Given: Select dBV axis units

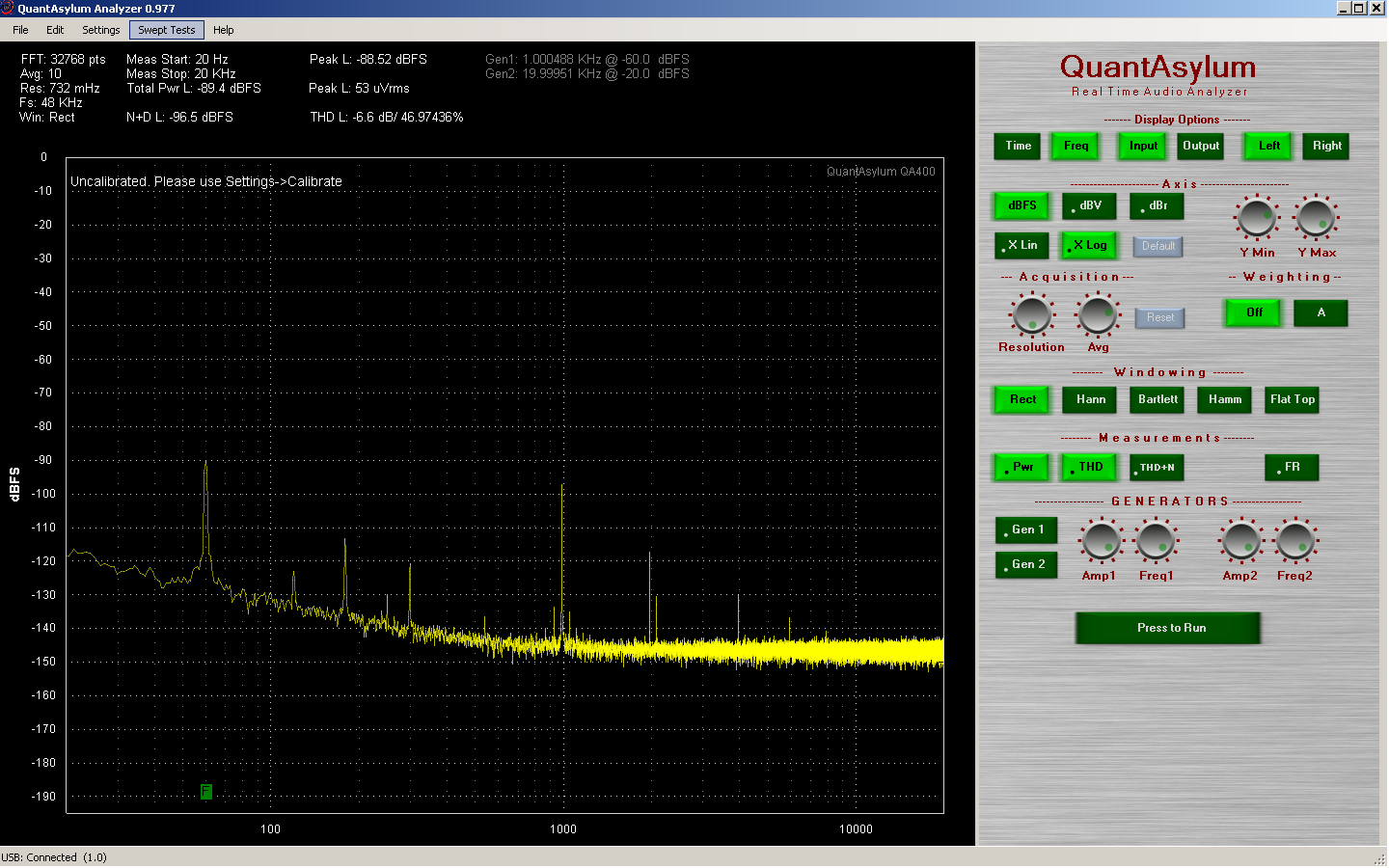Looking at the screenshot, I should point(1089,206).
